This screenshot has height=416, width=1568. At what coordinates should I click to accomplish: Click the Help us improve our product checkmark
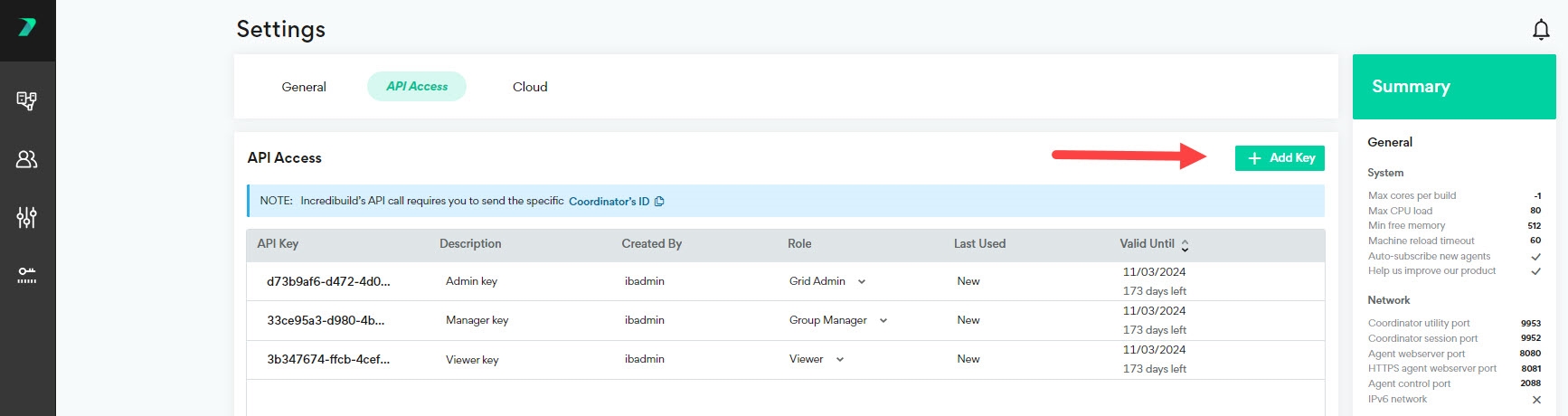pos(1535,271)
